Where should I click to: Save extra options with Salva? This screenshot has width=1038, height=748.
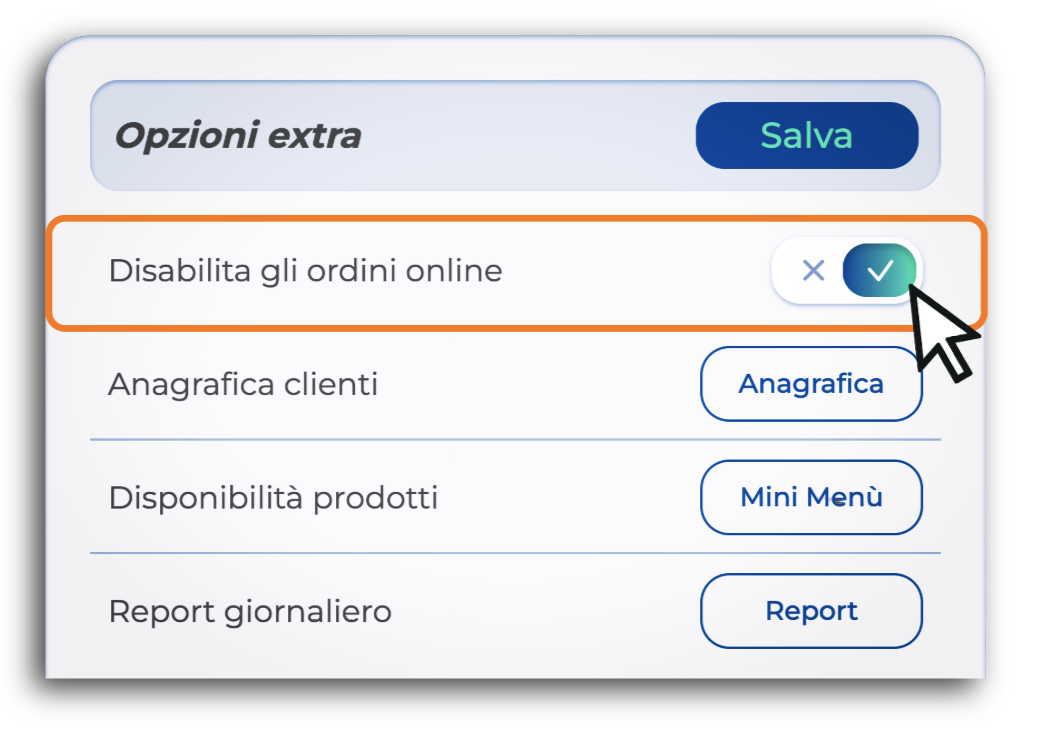pos(806,136)
